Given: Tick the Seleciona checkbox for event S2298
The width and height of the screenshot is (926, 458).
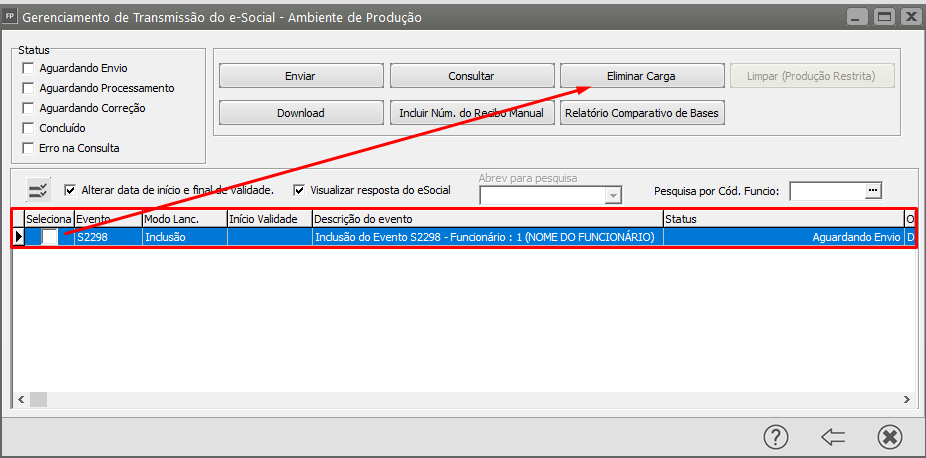Looking at the screenshot, I should click(x=50, y=237).
